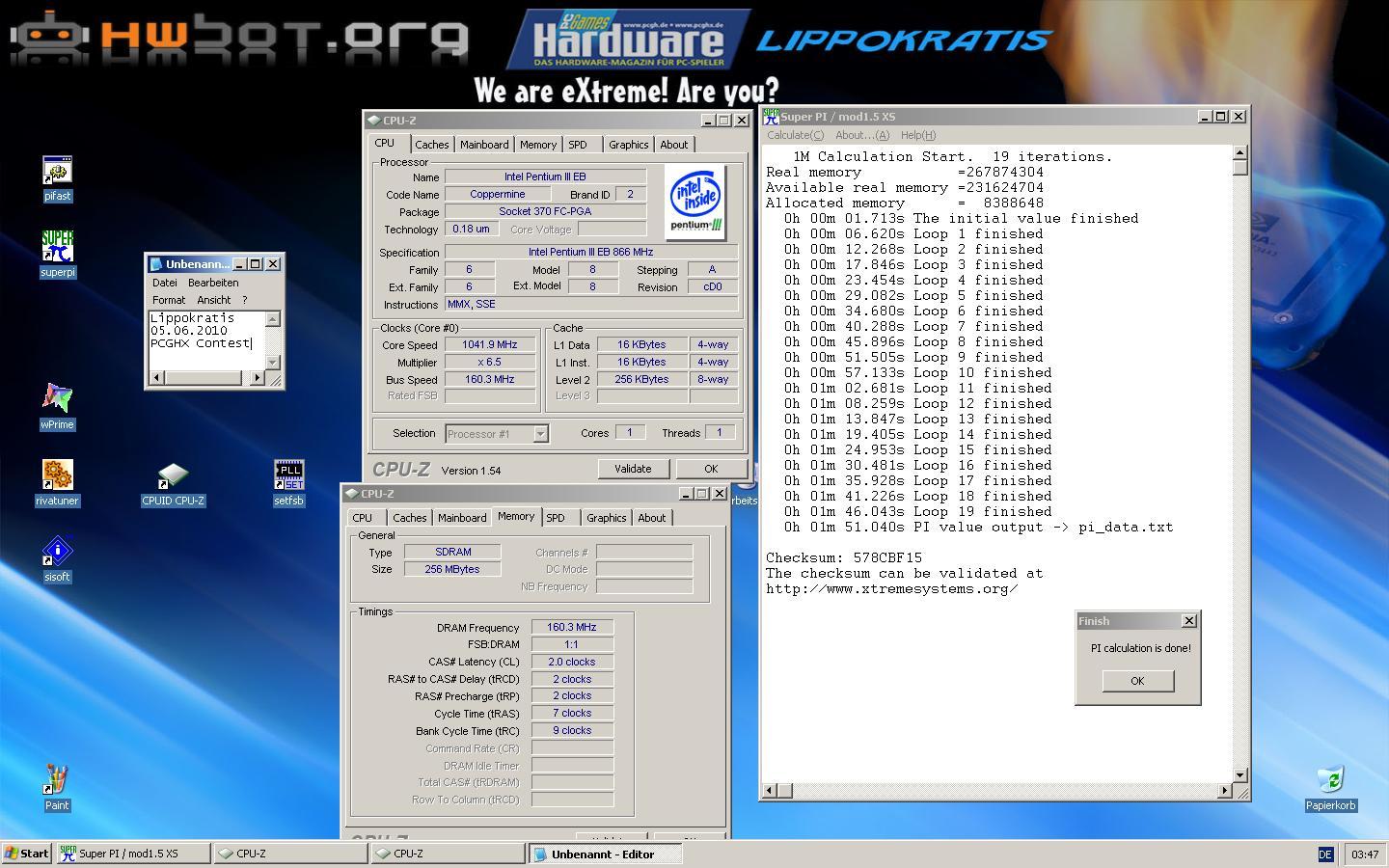Open Calculate menu in Super PI

pyautogui.click(x=796, y=135)
